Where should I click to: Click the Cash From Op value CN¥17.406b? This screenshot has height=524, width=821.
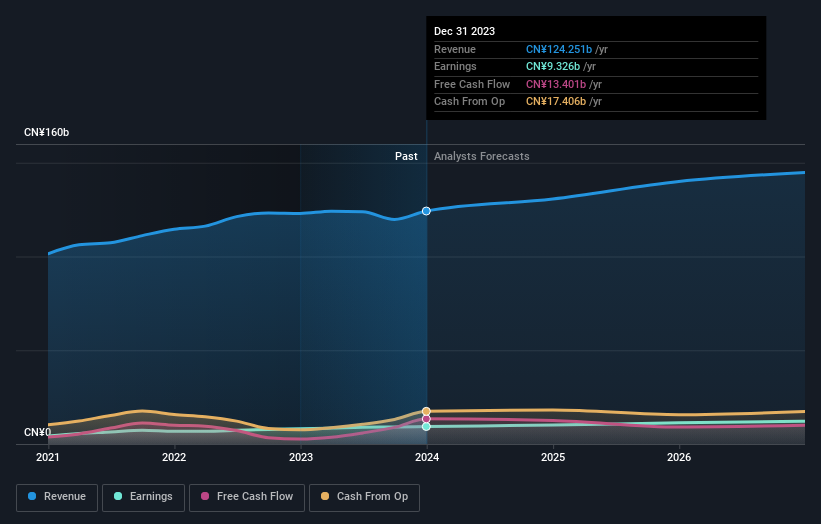[x=556, y=102]
